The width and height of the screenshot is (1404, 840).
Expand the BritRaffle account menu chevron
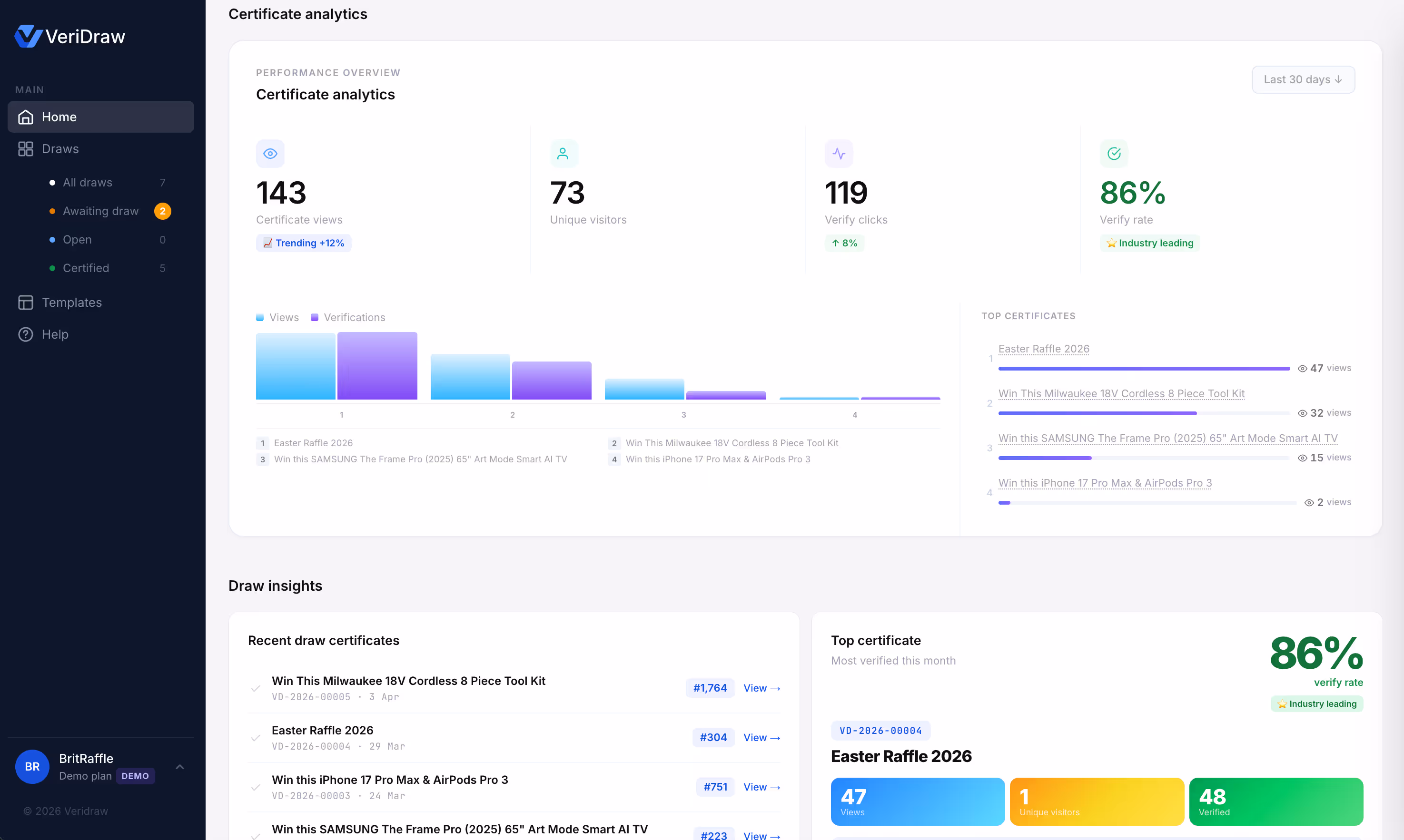[179, 767]
